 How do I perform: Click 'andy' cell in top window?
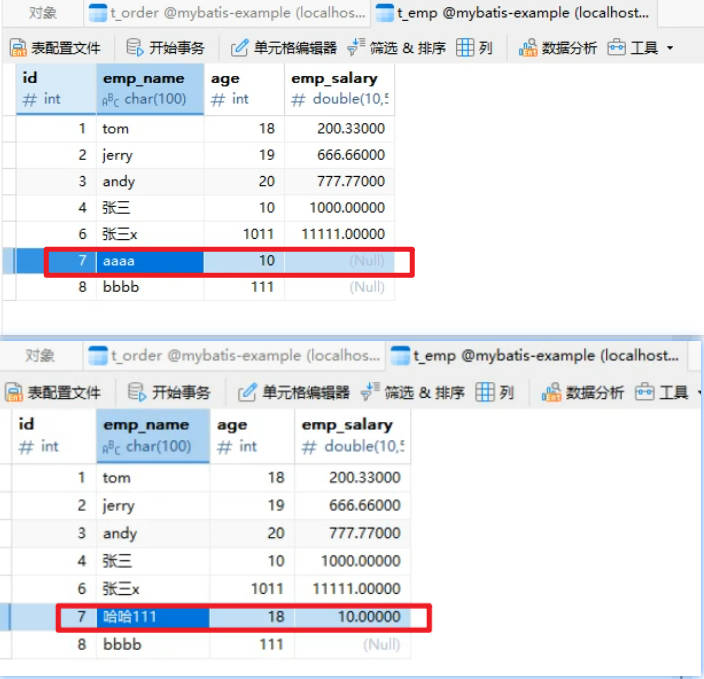(150, 181)
